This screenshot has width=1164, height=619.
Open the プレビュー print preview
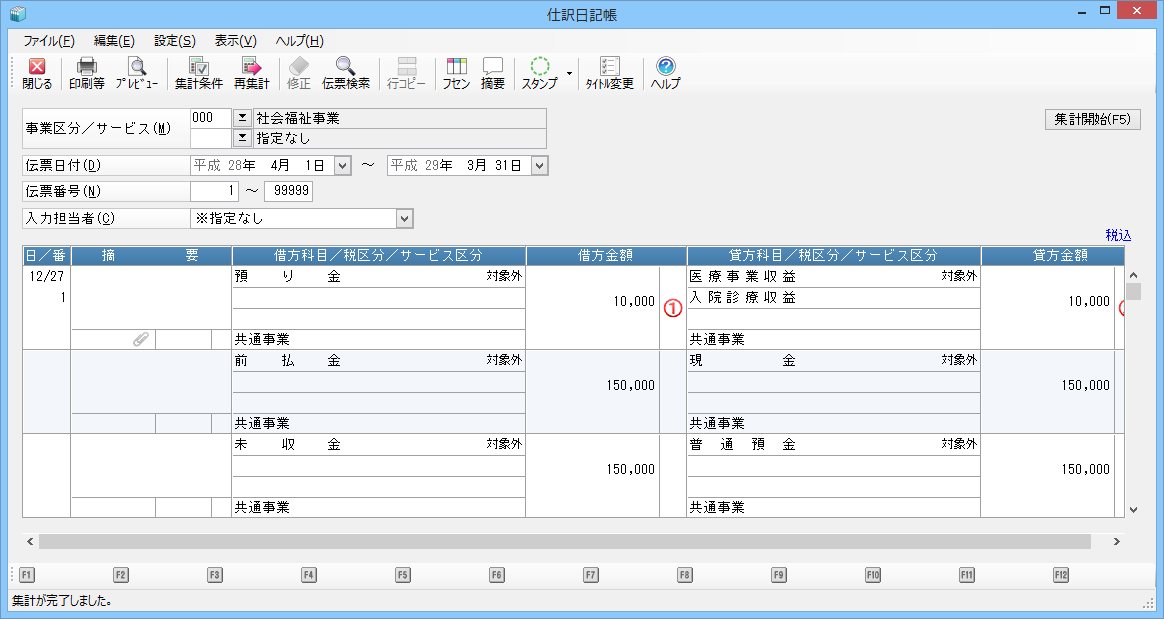tap(136, 74)
